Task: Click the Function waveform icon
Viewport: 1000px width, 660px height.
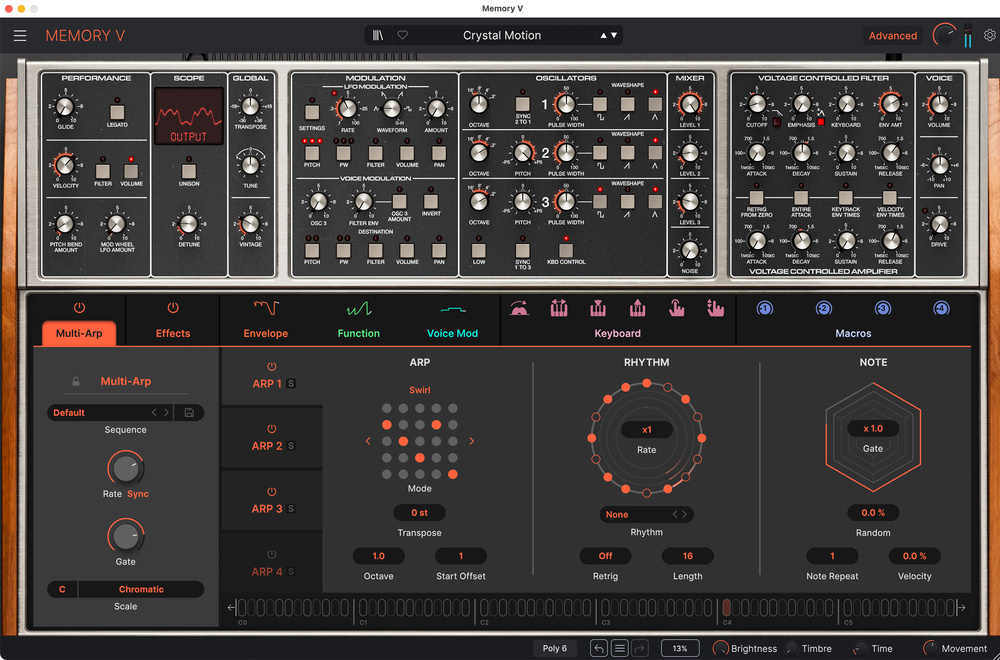Action: click(359, 309)
